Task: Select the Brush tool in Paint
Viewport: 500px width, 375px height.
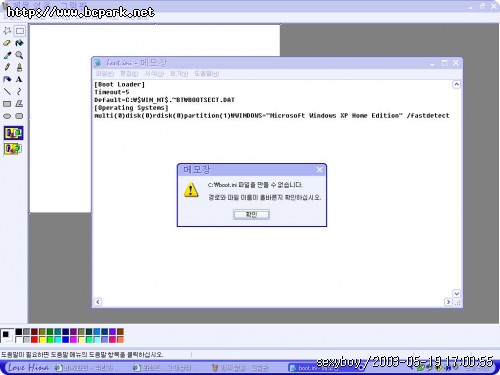Action: click(20, 67)
